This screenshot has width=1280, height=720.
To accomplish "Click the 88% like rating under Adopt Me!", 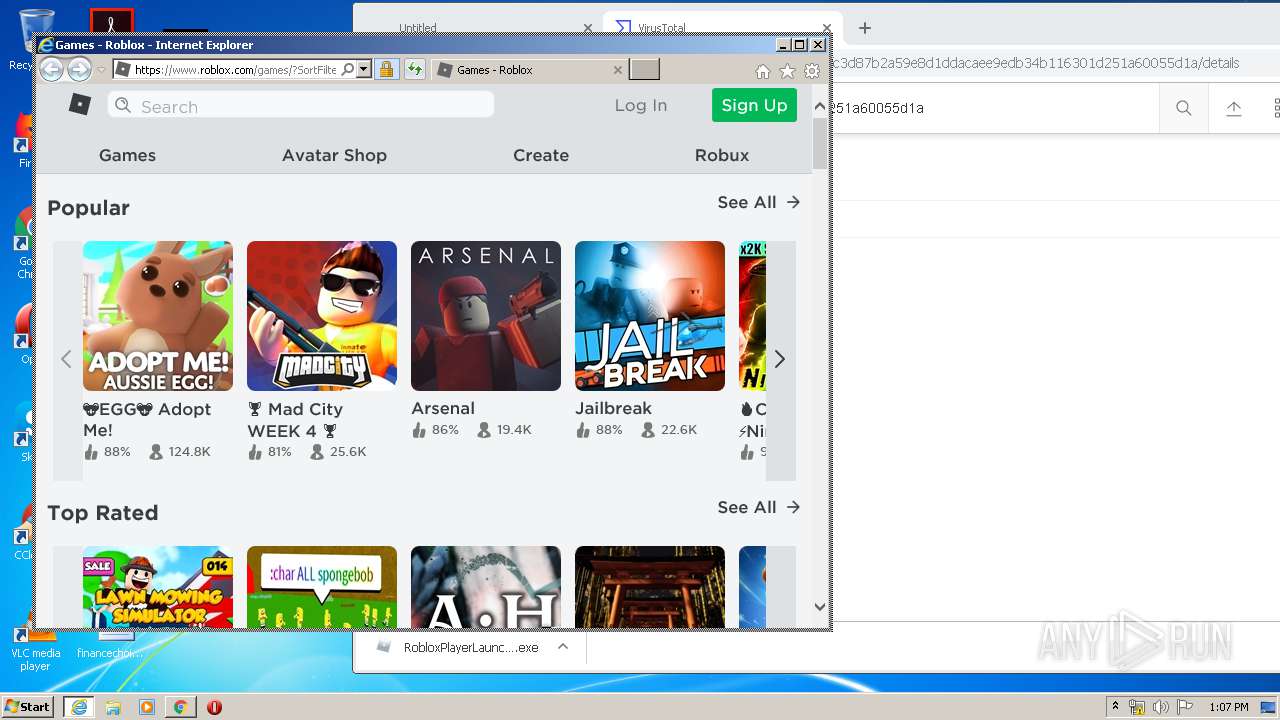I will pos(107,452).
